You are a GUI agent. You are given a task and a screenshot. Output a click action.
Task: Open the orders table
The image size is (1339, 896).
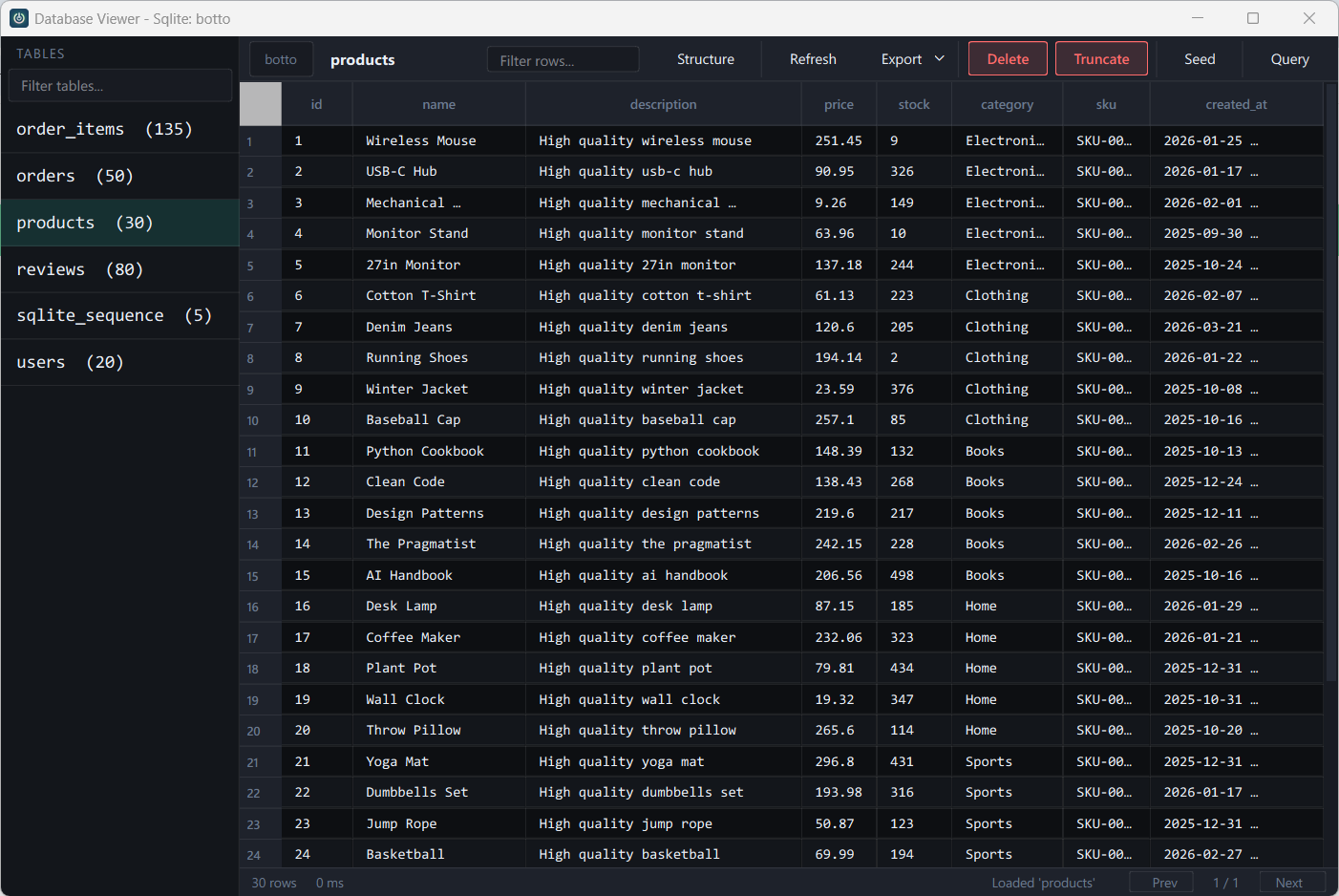click(x=120, y=176)
